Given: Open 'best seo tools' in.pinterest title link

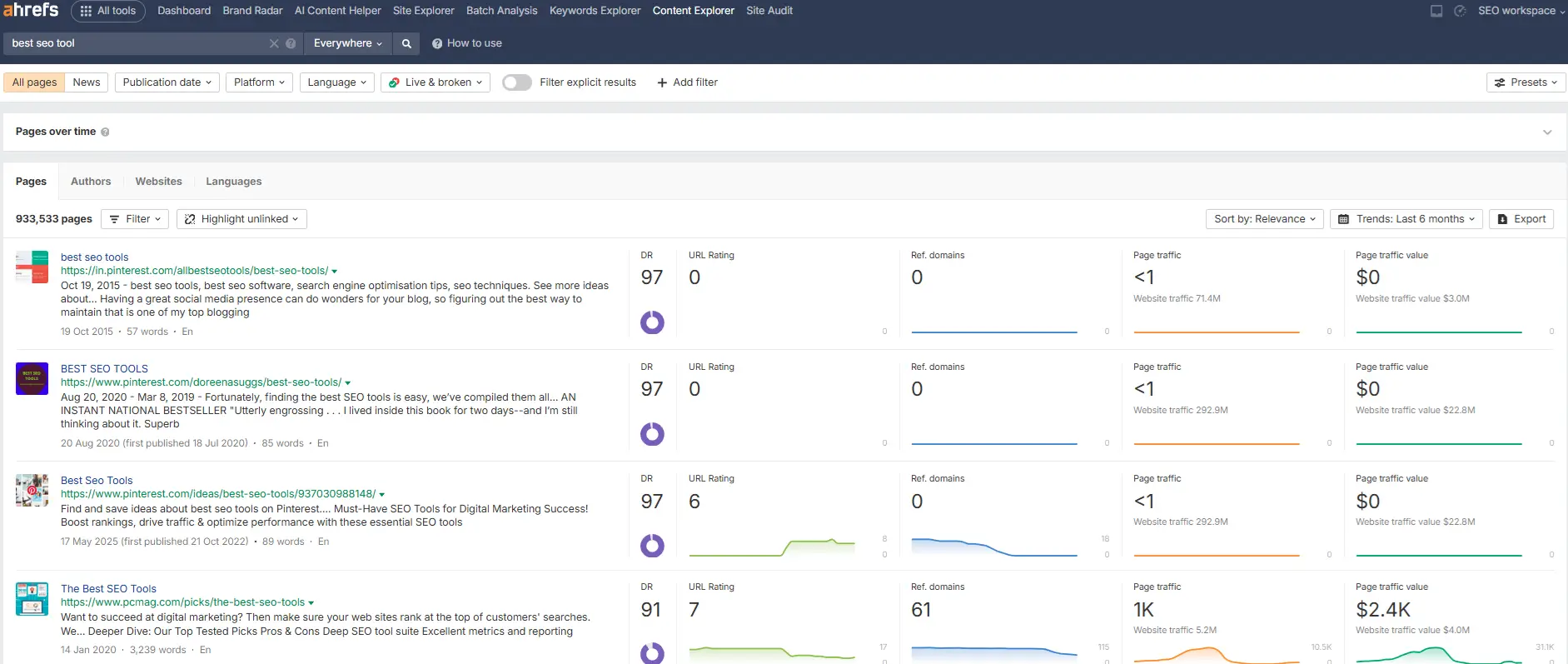Looking at the screenshot, I should [x=94, y=257].
